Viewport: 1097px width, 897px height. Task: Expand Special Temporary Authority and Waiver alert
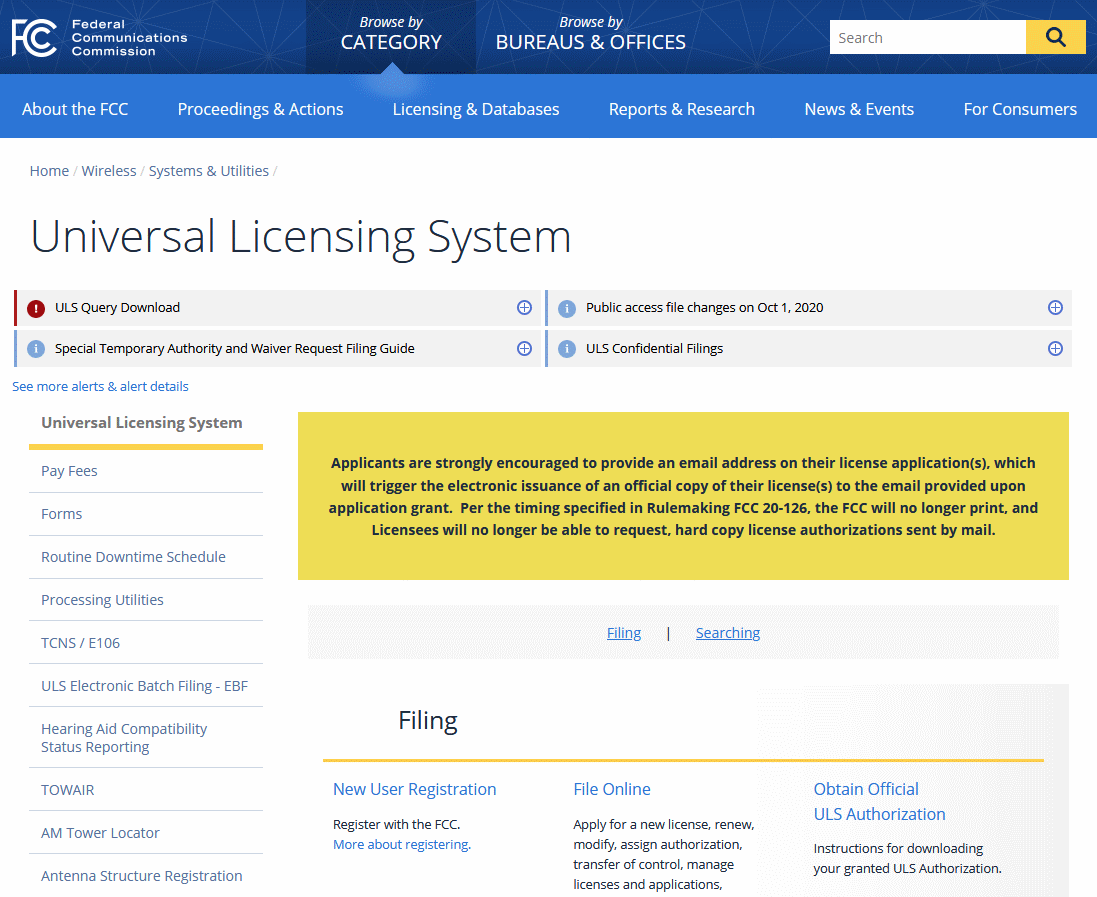[524, 349]
